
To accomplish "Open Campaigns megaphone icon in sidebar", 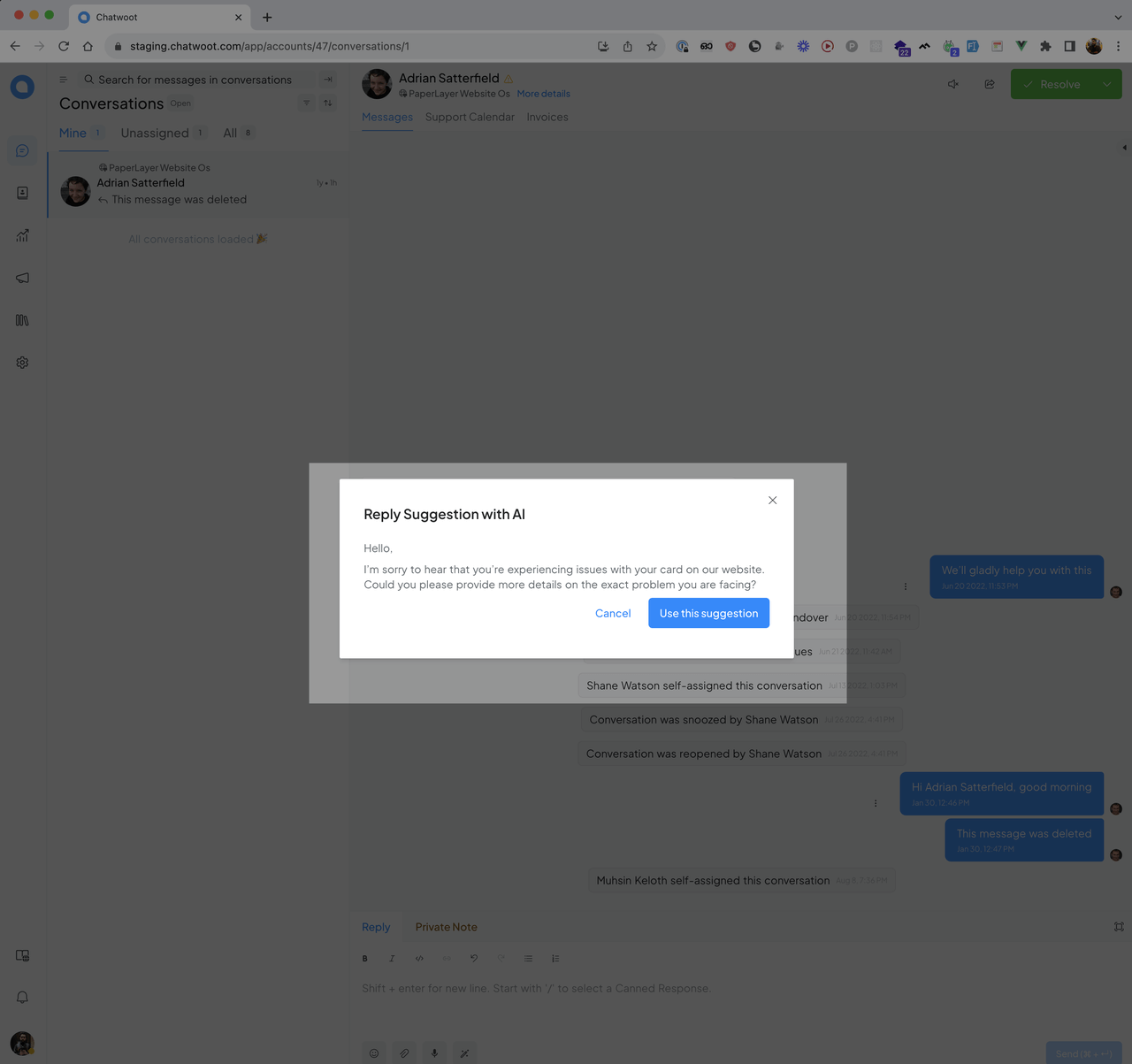I will (x=22, y=278).
